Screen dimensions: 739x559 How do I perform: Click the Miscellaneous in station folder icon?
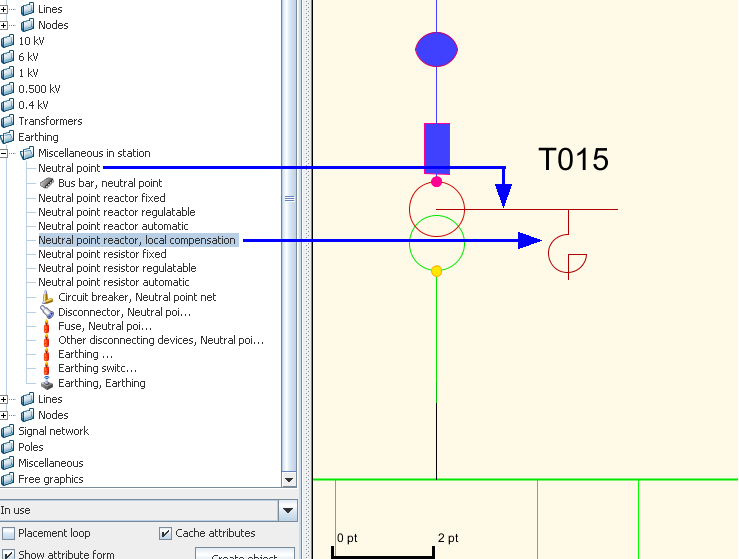pos(28,153)
